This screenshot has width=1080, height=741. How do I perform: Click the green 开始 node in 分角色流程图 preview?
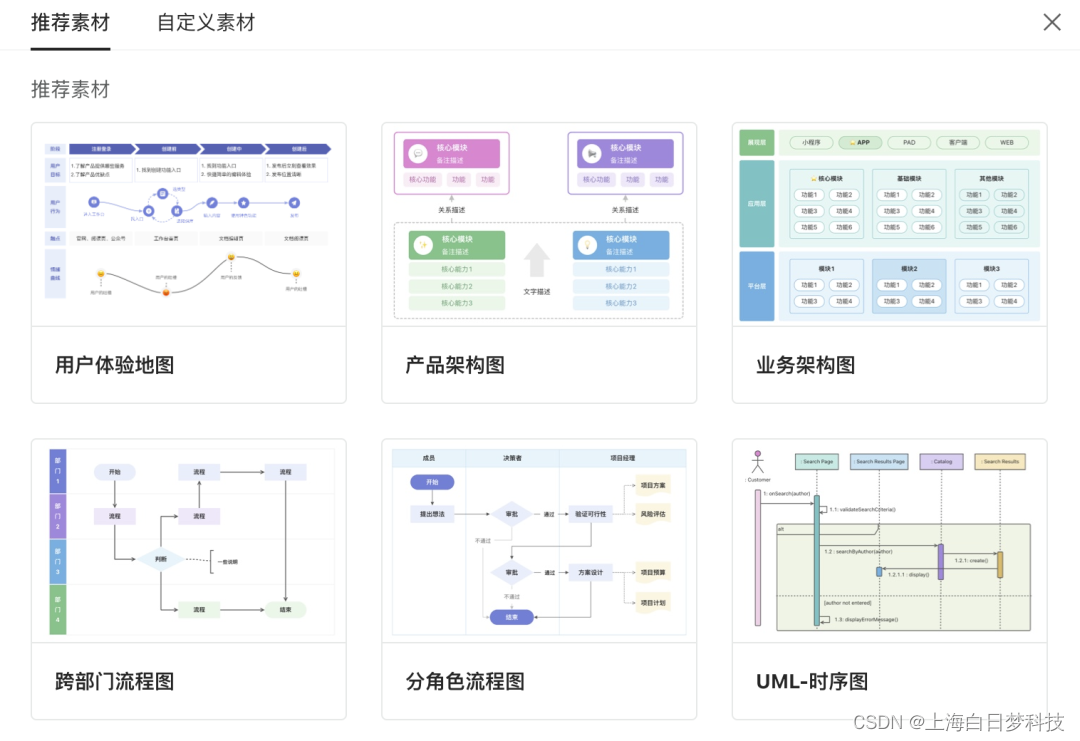(x=433, y=482)
